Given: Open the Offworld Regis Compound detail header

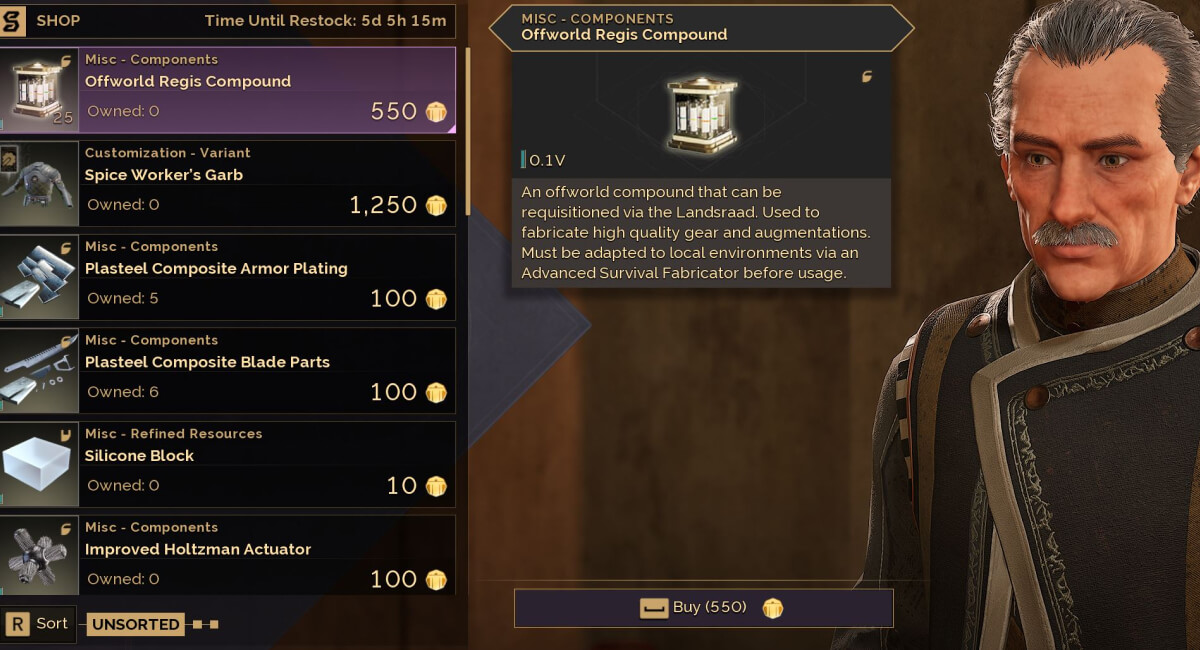Looking at the screenshot, I should click(x=700, y=28).
